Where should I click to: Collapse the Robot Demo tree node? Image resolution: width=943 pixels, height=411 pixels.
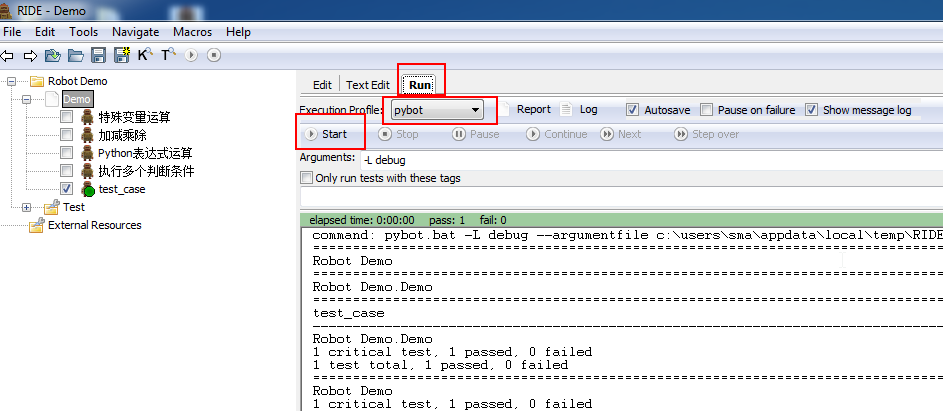[11, 81]
